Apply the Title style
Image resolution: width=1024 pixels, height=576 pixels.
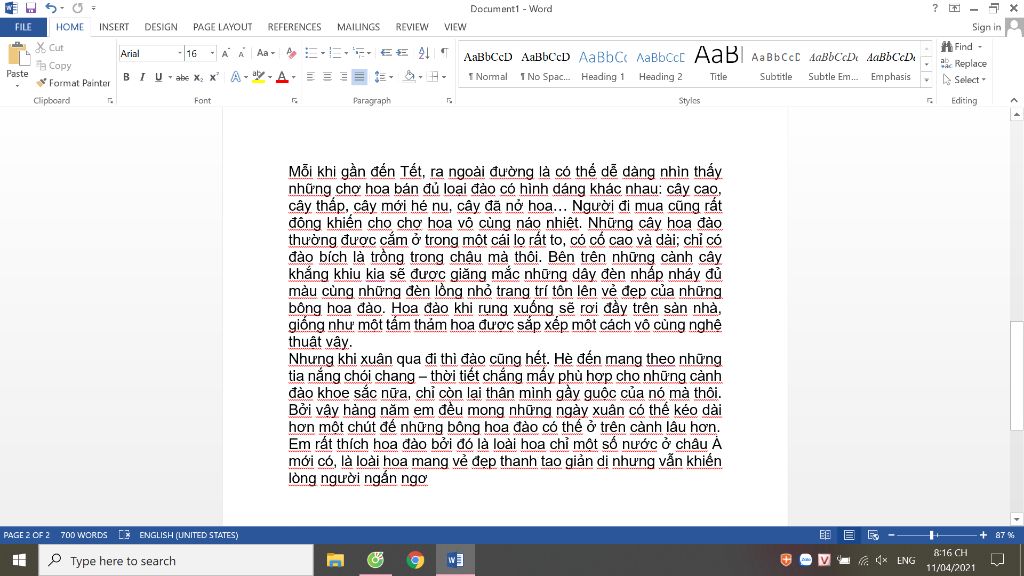(718, 65)
